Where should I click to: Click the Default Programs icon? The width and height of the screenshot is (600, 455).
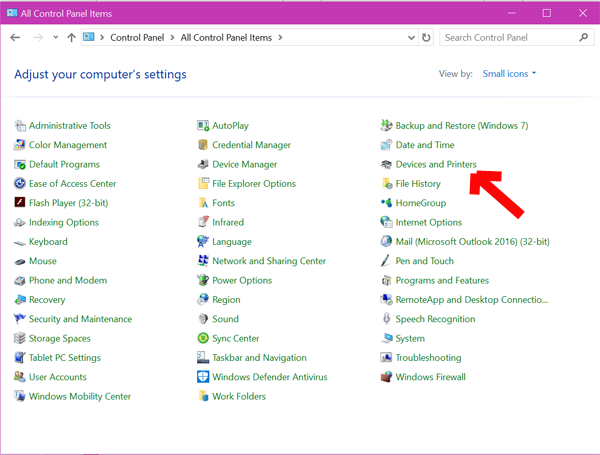click(20, 164)
